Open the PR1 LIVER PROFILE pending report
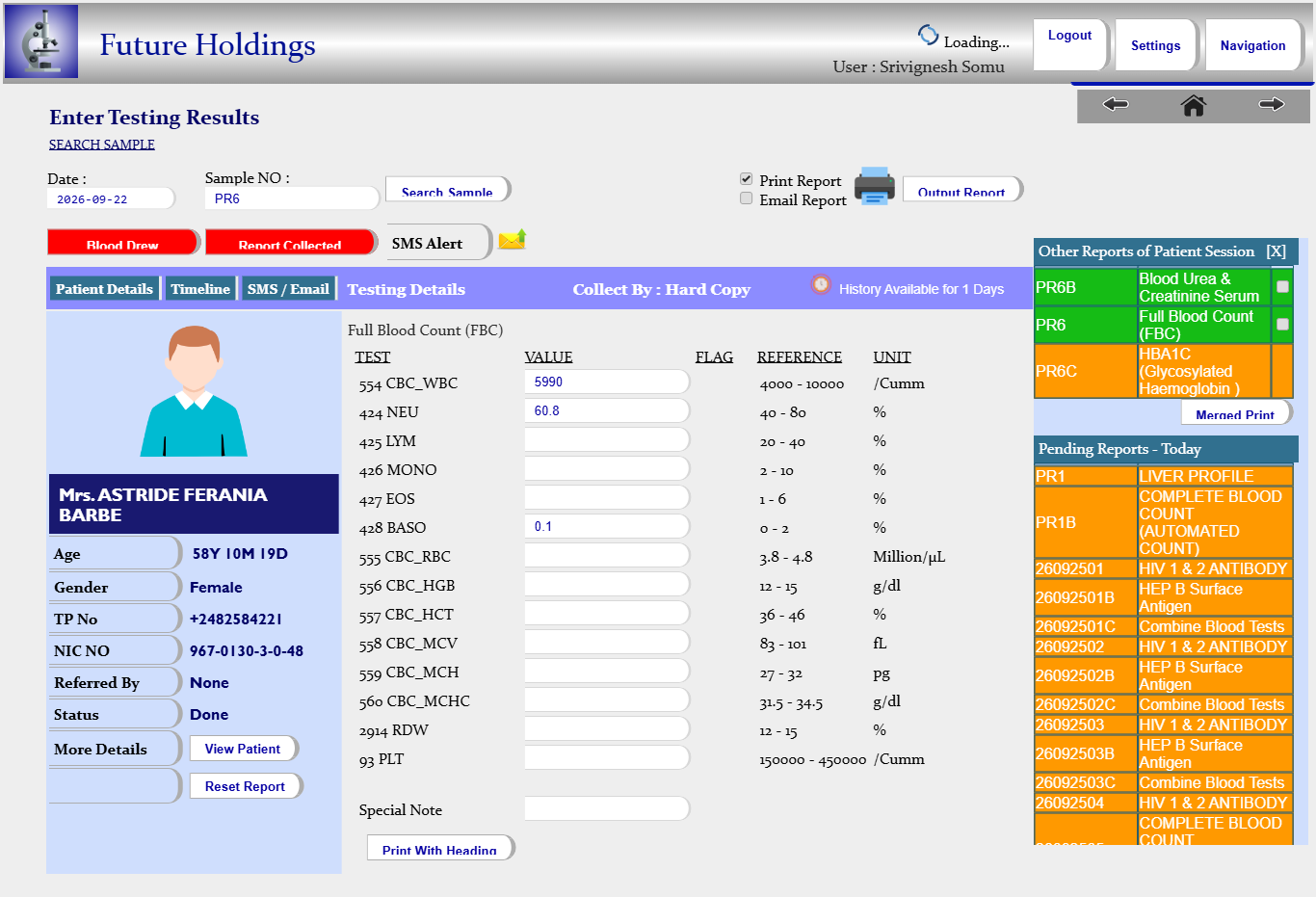This screenshot has width=1316, height=897. 1164,476
